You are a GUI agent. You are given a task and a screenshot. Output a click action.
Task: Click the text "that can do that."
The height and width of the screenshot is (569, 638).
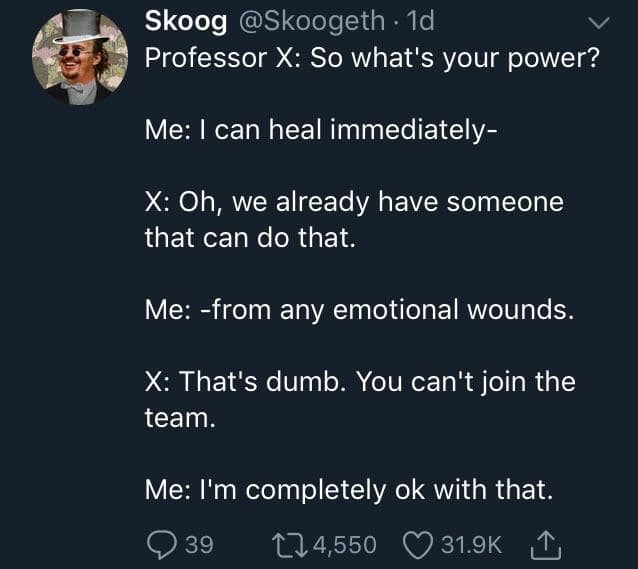[x=250, y=238]
